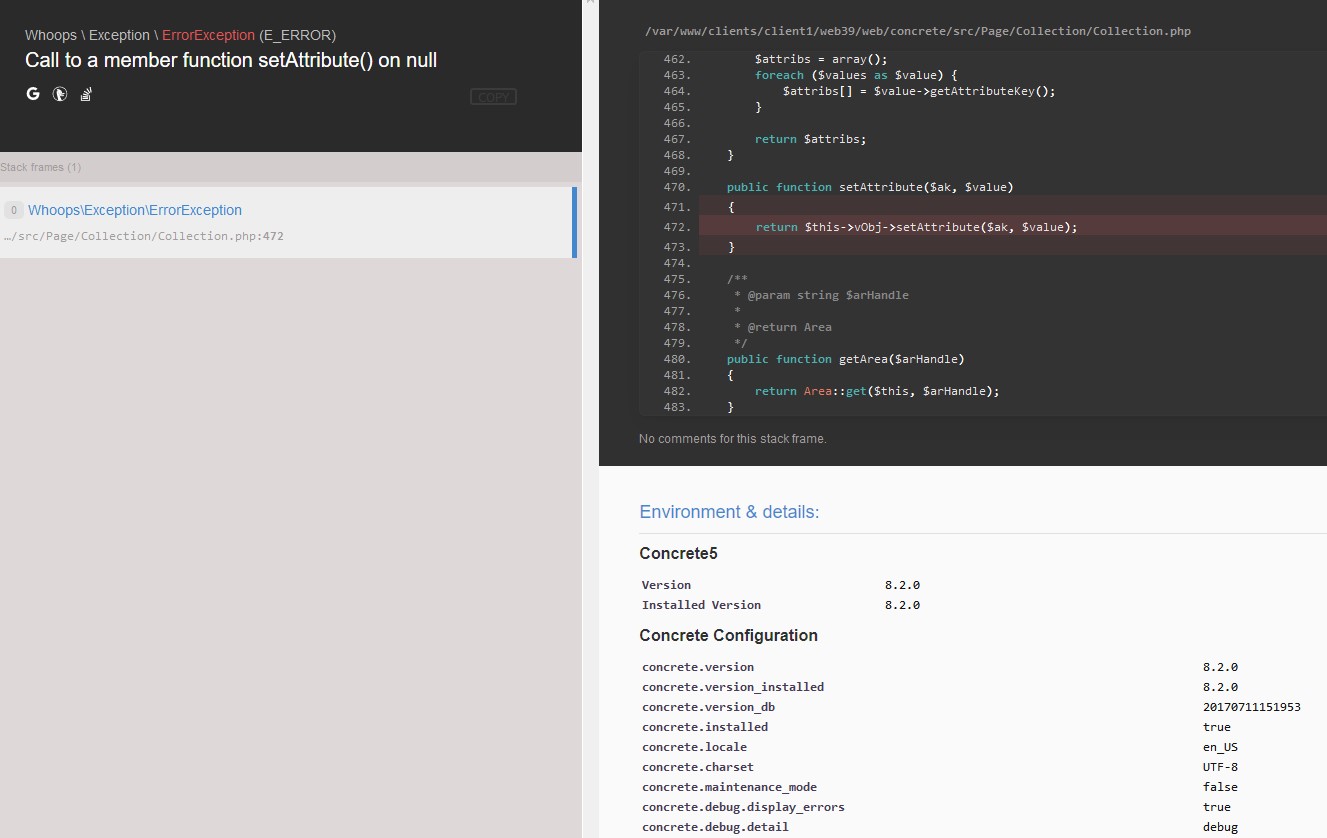Select the Stack frames (1) header
Viewport: 1327px width, 838px height.
click(x=41, y=167)
